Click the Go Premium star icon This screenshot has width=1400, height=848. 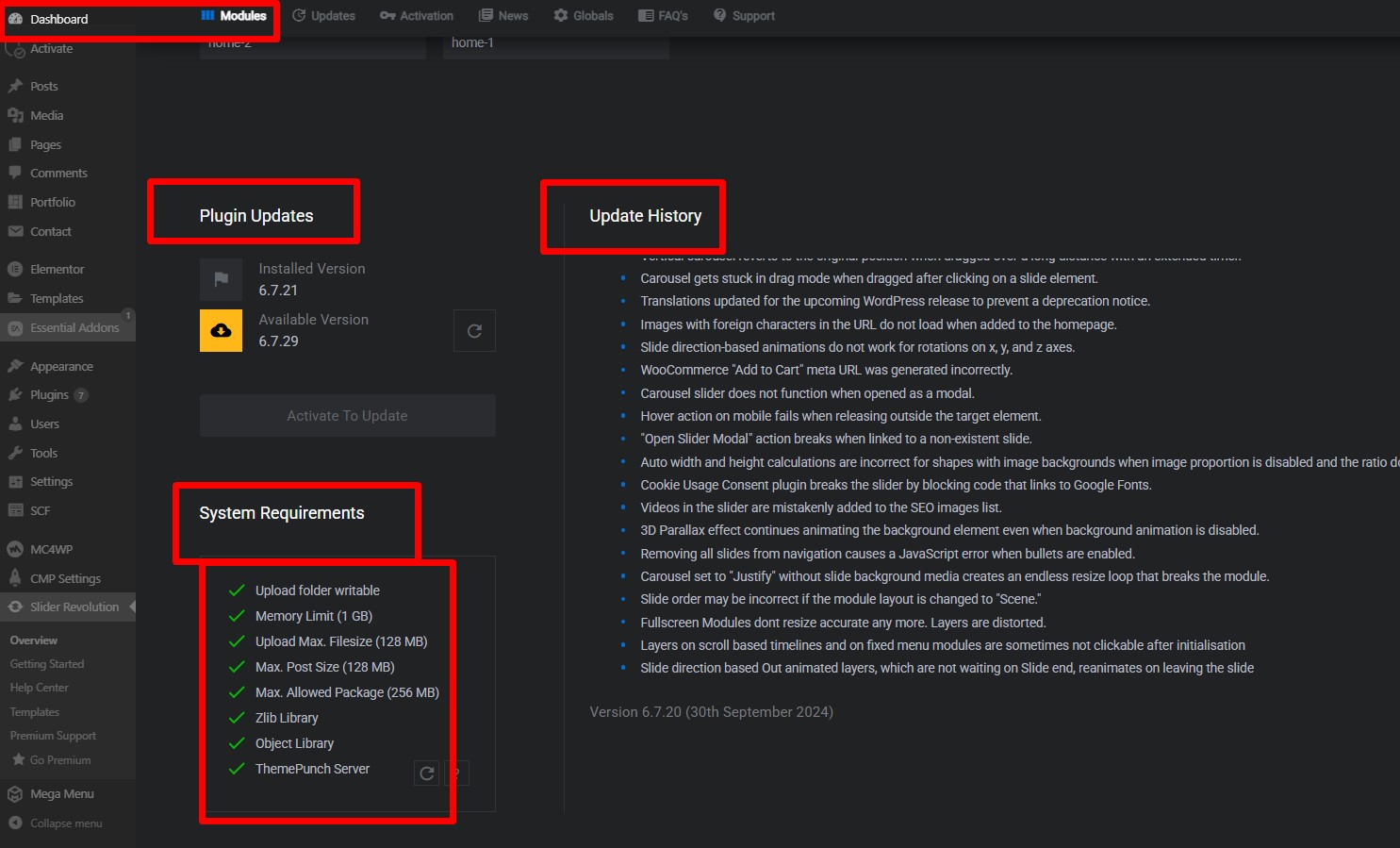[18, 760]
